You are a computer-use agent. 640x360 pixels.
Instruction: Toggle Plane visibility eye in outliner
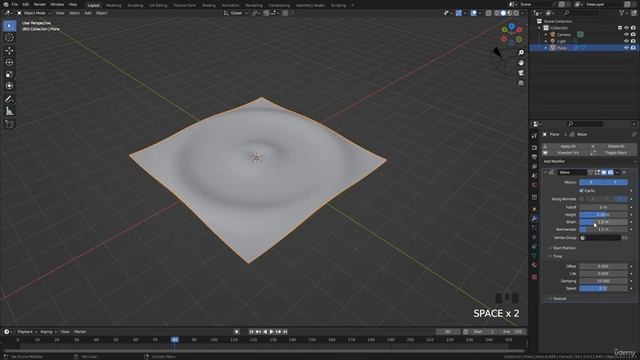click(x=626, y=48)
